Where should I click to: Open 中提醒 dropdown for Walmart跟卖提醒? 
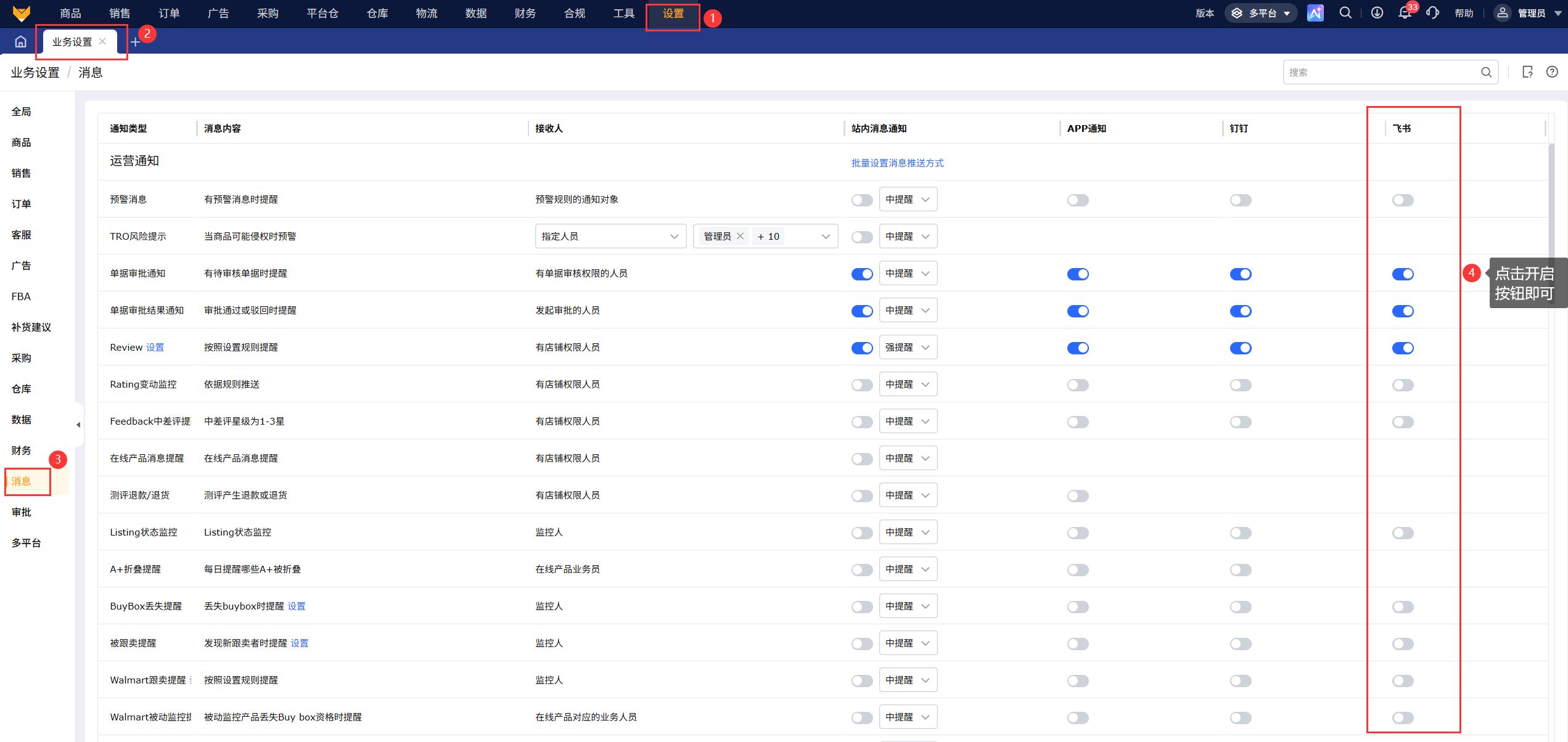[908, 680]
